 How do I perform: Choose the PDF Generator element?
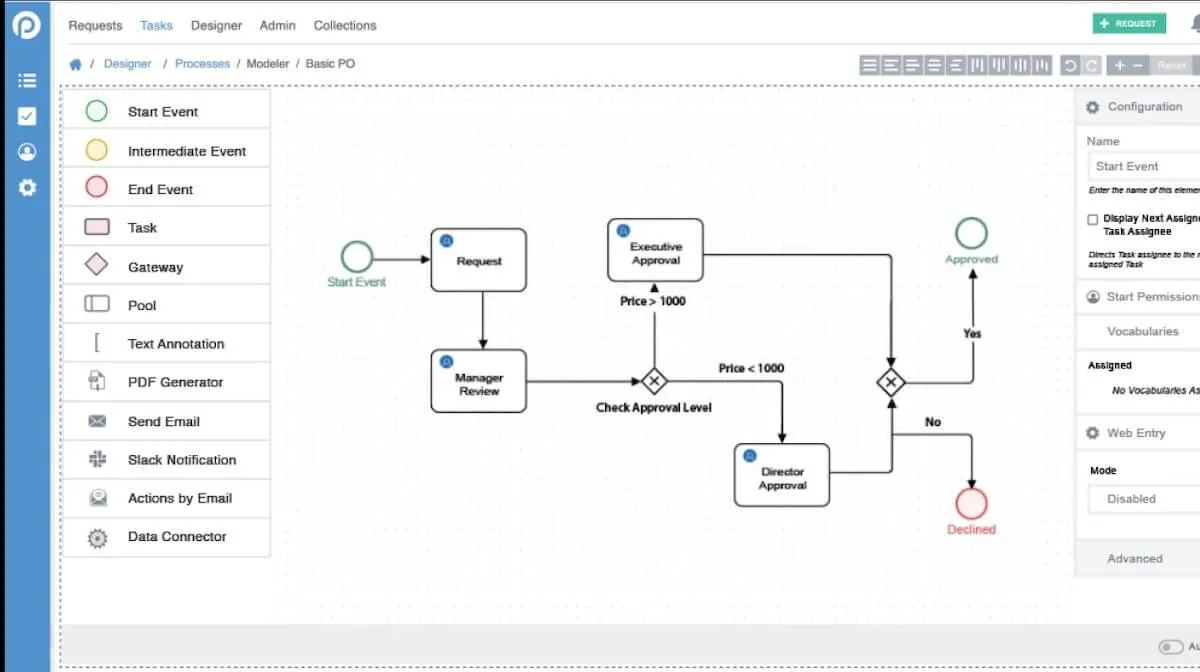(x=166, y=382)
